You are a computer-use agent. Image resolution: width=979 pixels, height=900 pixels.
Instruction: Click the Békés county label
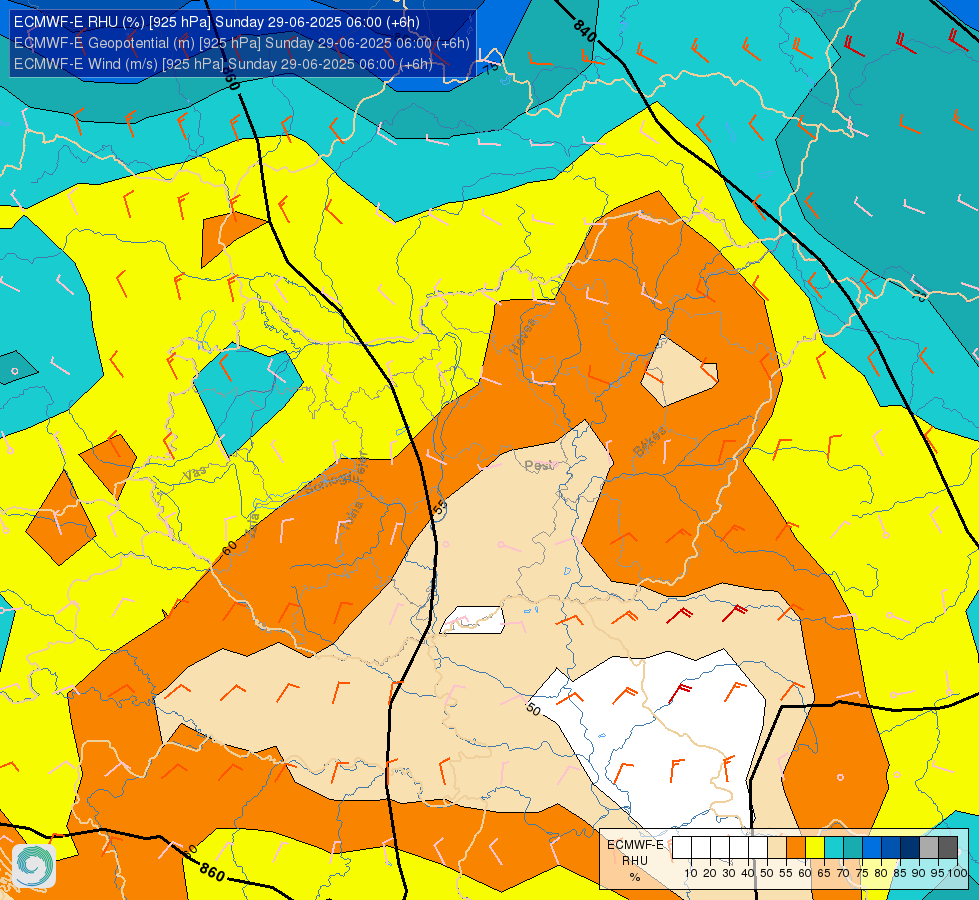click(650, 442)
